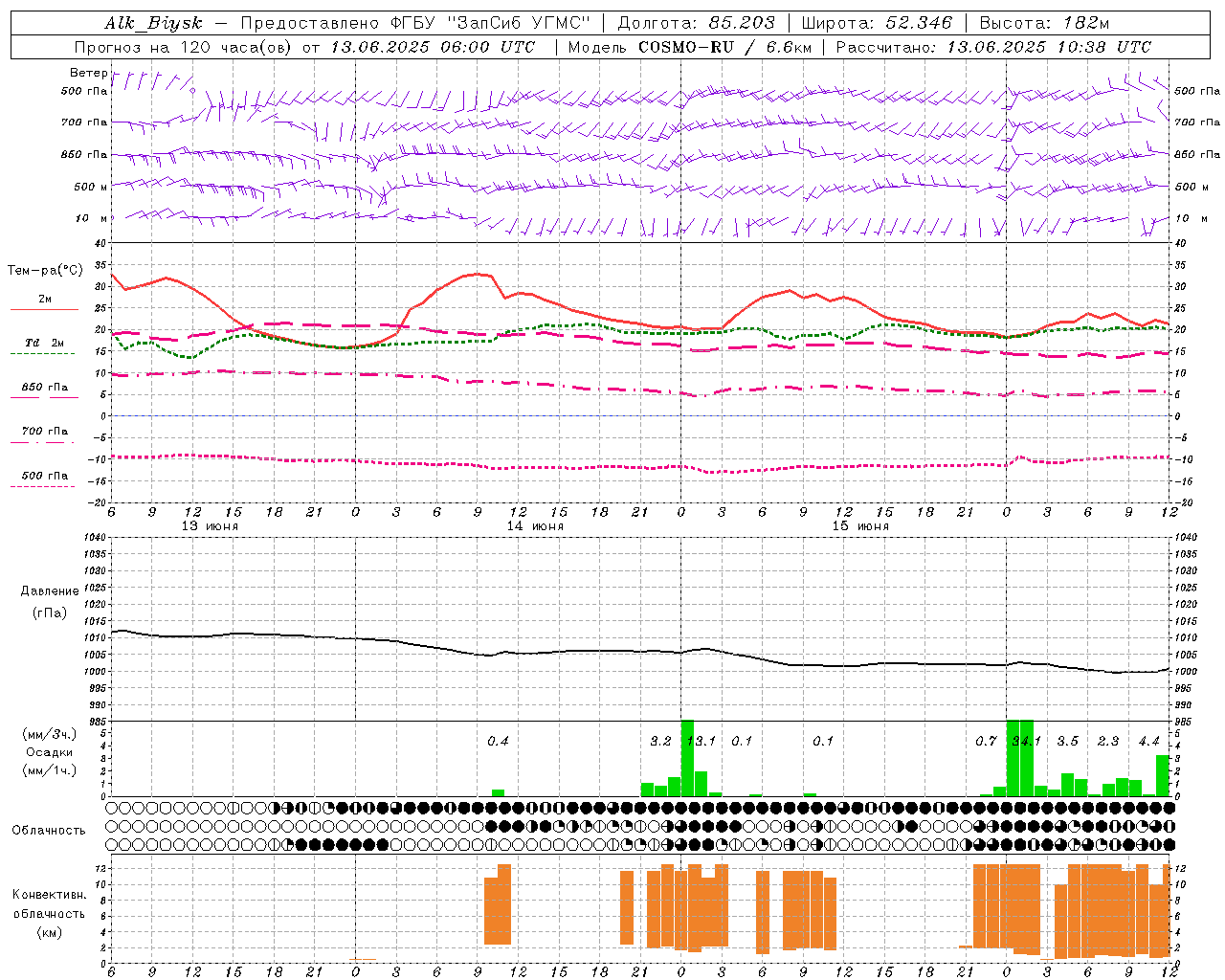Viewport: 1225px width, 980px height.
Task: Click the calculation time 10:38 UTC
Action: [x=1104, y=47]
